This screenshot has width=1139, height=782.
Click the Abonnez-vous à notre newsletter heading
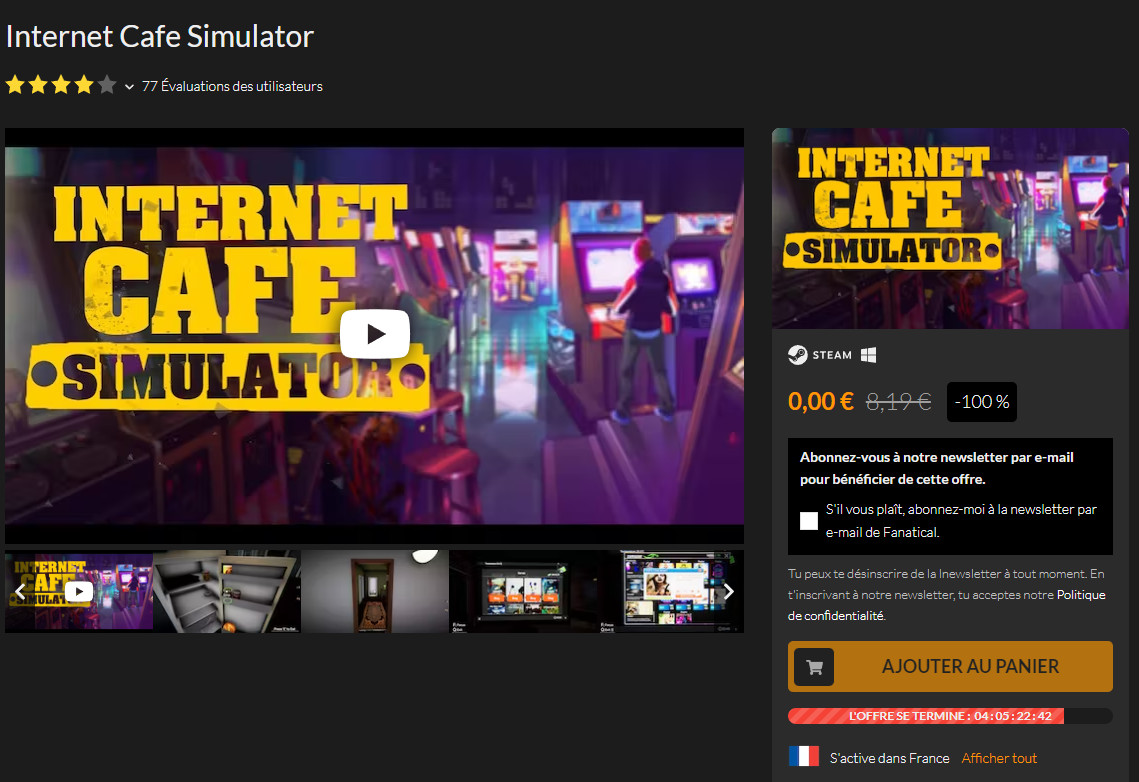pyautogui.click(x=936, y=468)
